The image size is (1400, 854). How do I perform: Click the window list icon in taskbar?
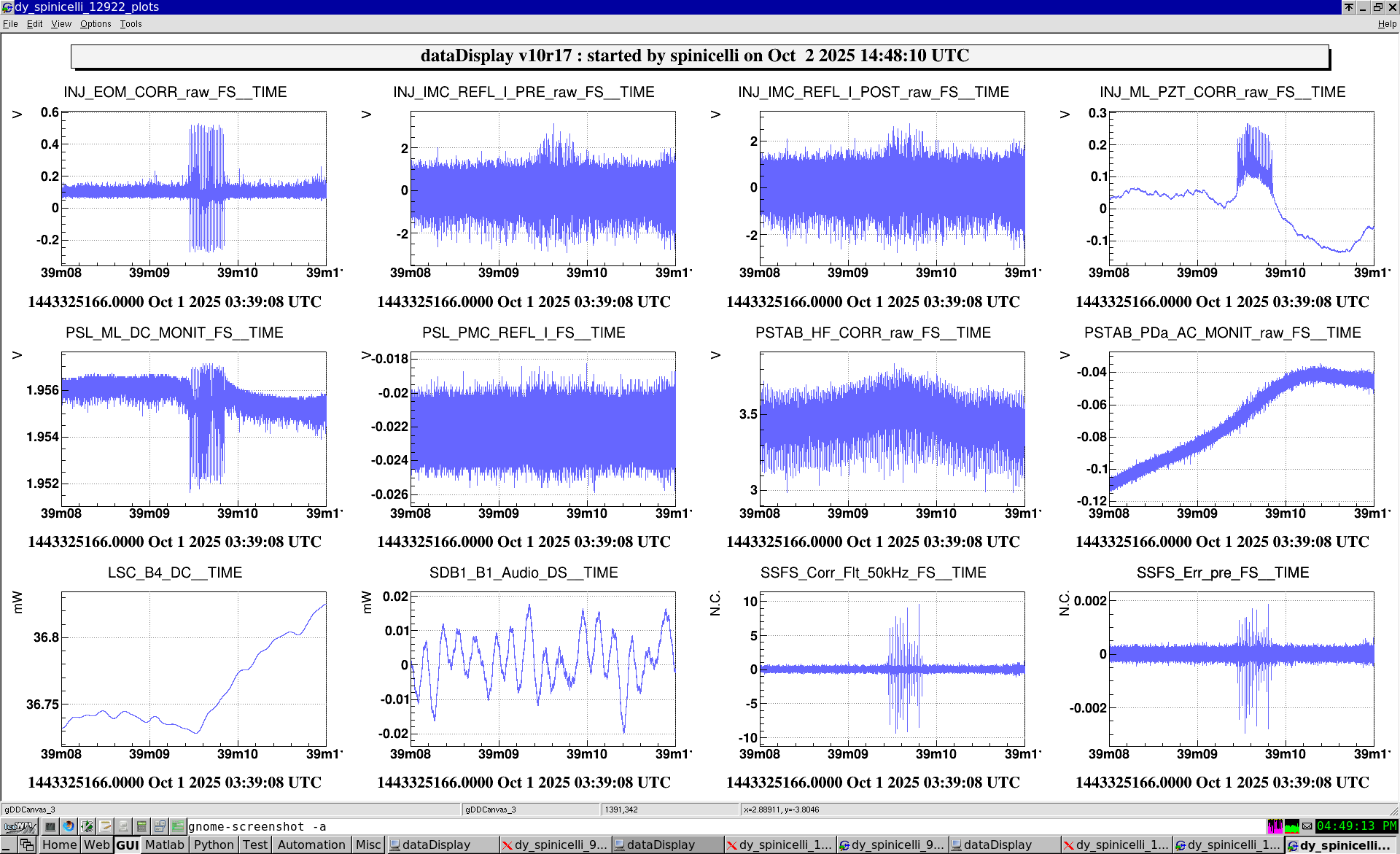point(27,845)
